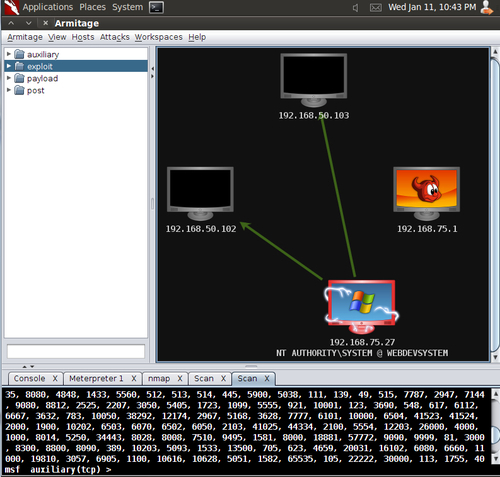This screenshot has width=500, height=477.
Task: Select compromised Windows host 192.168.75.27
Action: (x=362, y=307)
